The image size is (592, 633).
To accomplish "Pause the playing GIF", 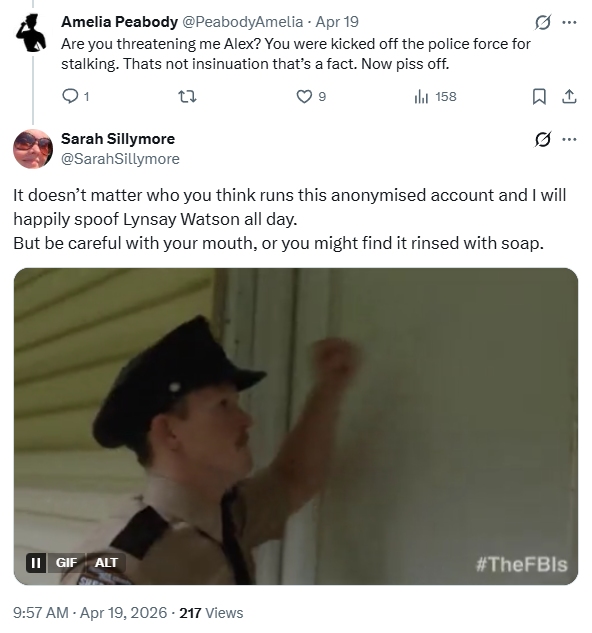I will click(36, 562).
